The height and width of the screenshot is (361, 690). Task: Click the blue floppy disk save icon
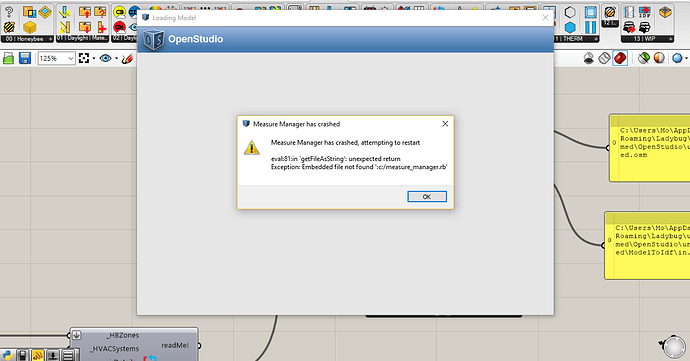25,58
